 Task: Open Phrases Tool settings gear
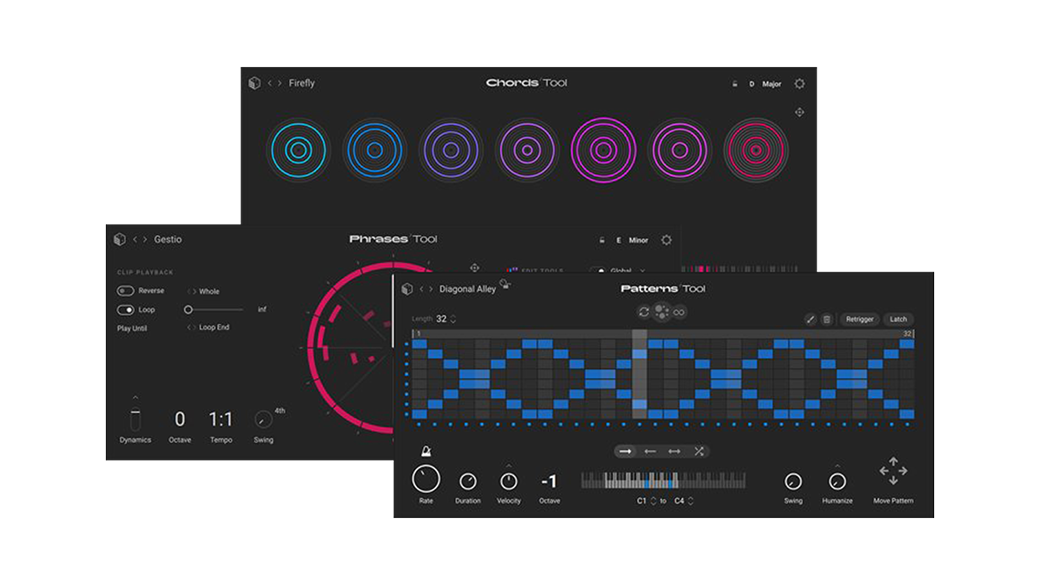pos(667,240)
